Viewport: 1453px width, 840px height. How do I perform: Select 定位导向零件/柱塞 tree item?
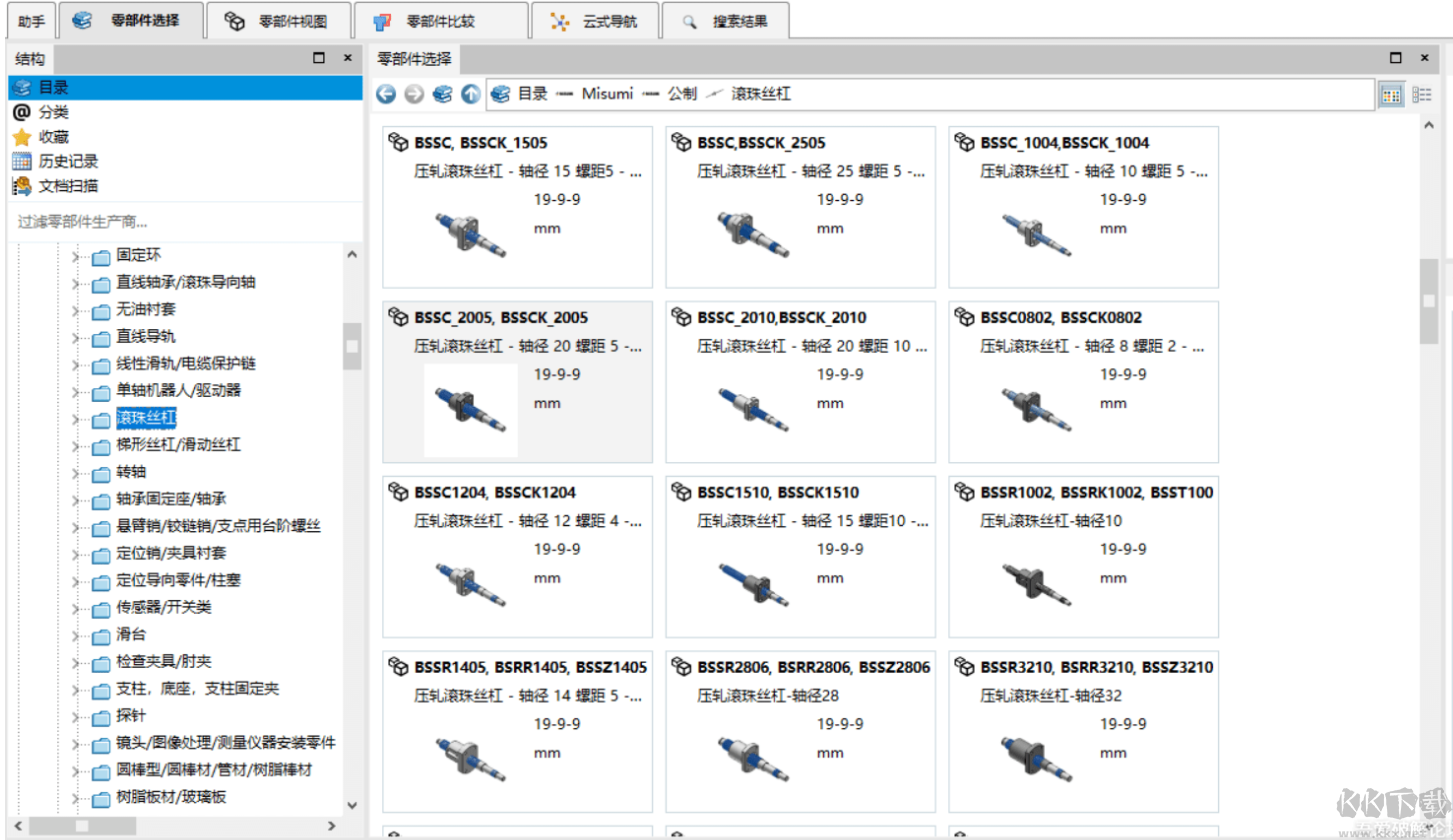pyautogui.click(x=178, y=580)
